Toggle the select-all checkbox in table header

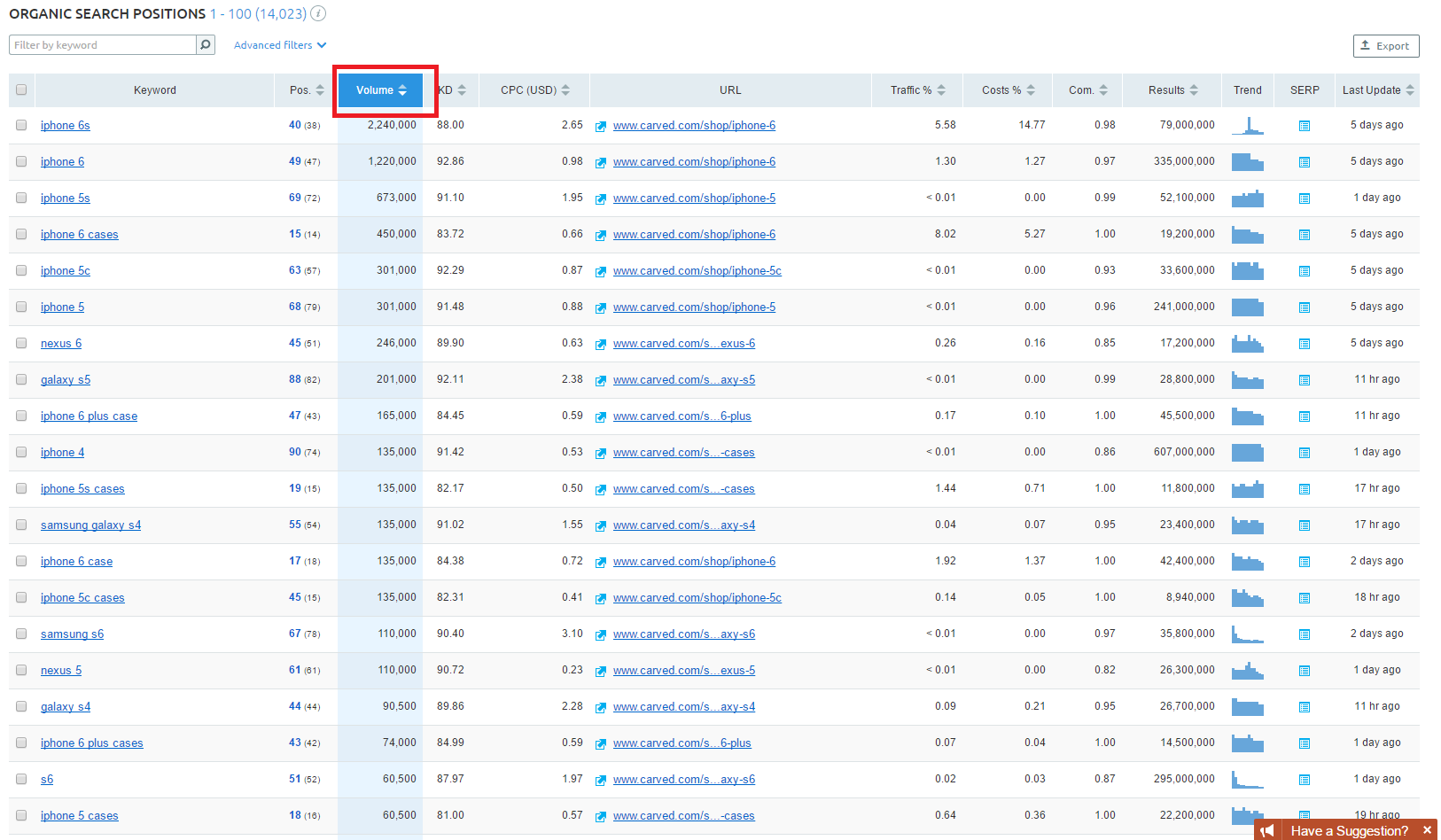(x=21, y=89)
